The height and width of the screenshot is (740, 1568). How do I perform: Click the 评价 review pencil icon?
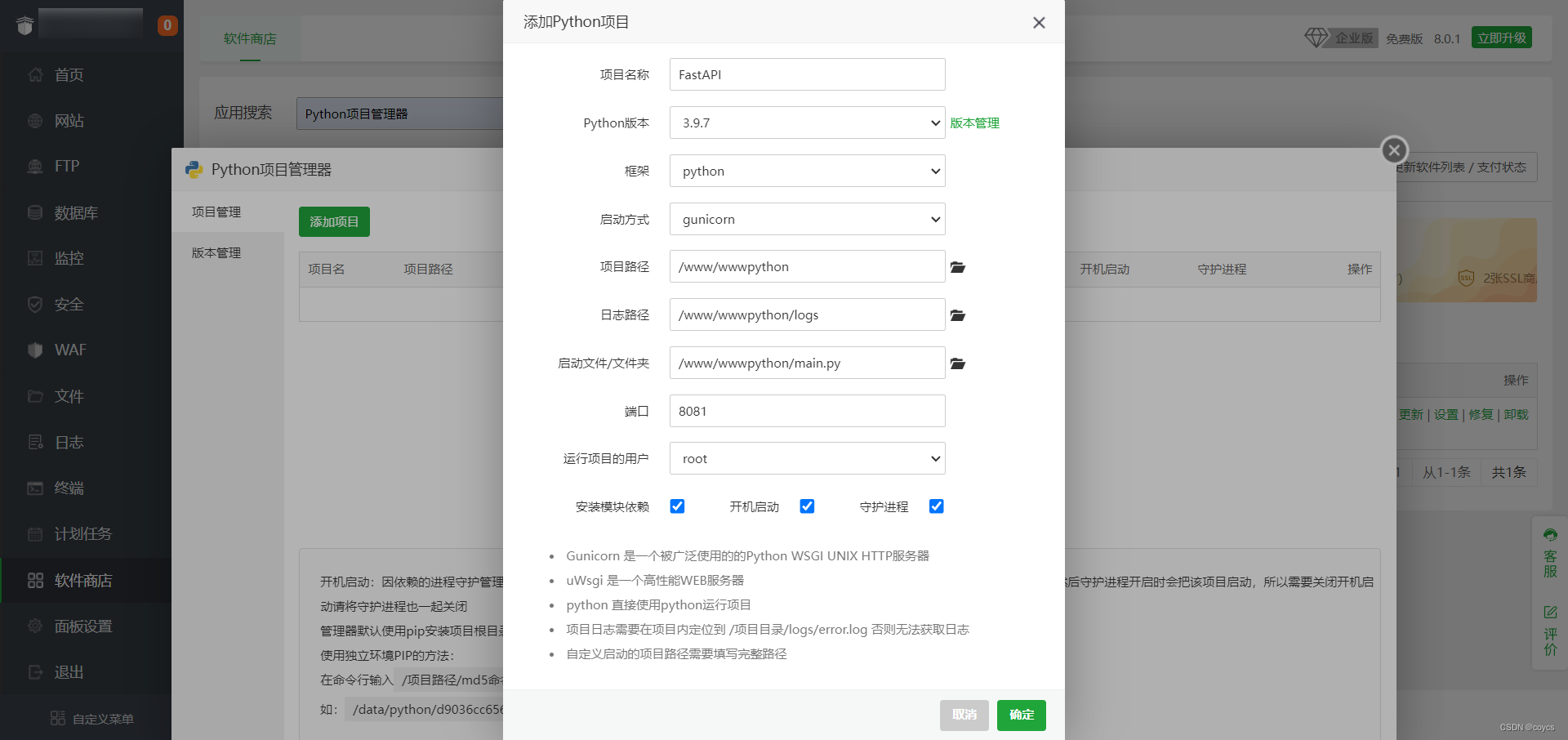tap(1550, 612)
